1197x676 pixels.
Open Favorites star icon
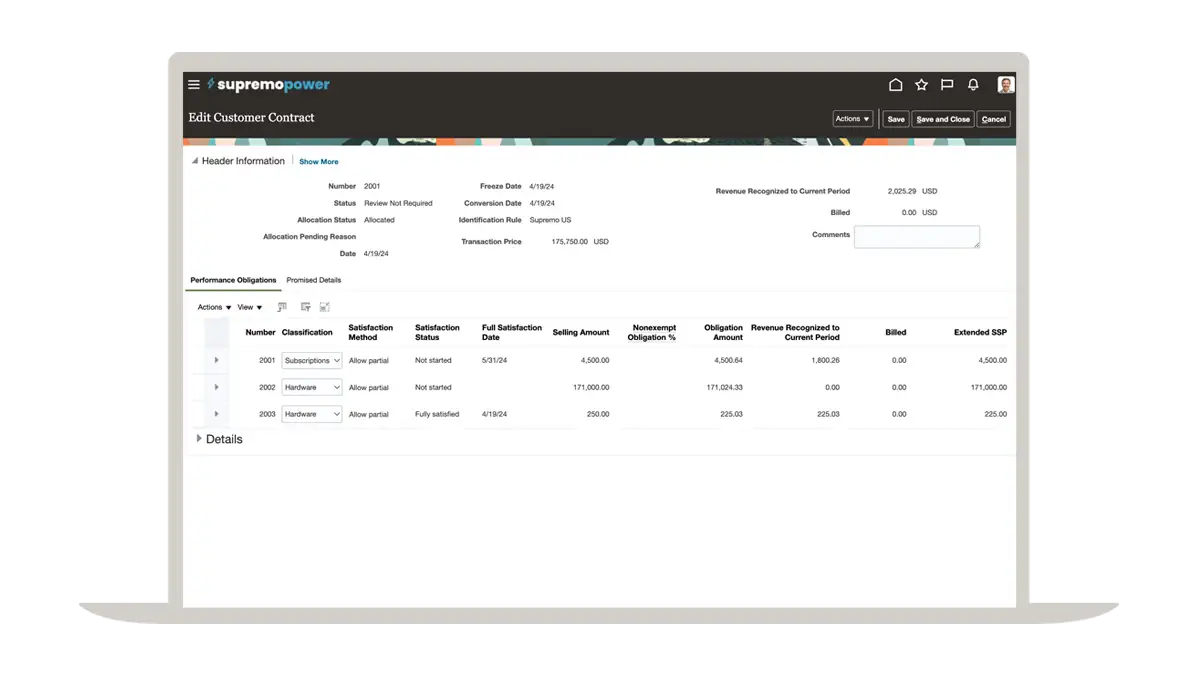tap(922, 85)
